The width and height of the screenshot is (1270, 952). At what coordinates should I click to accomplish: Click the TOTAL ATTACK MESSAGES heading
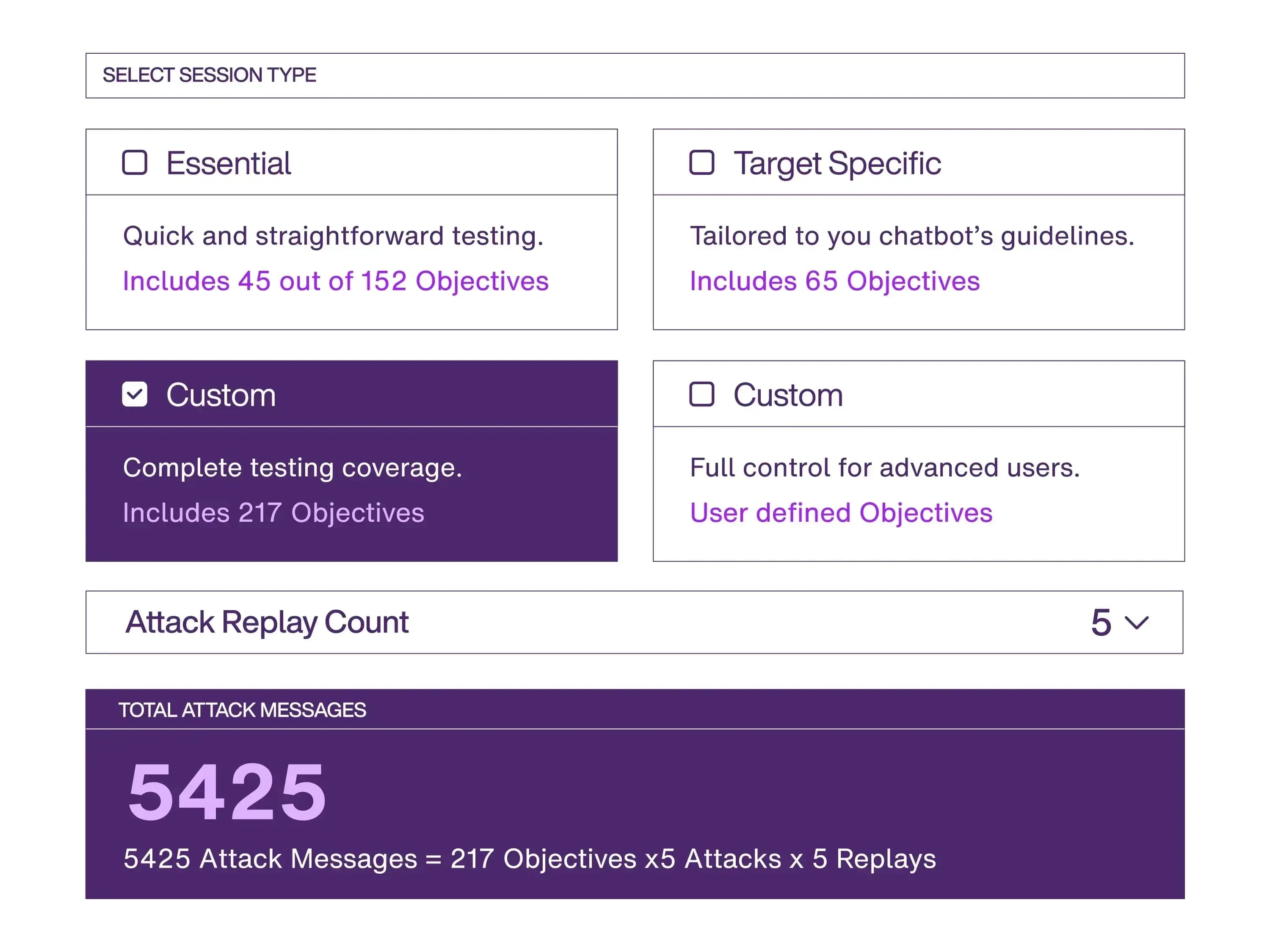pos(242,710)
